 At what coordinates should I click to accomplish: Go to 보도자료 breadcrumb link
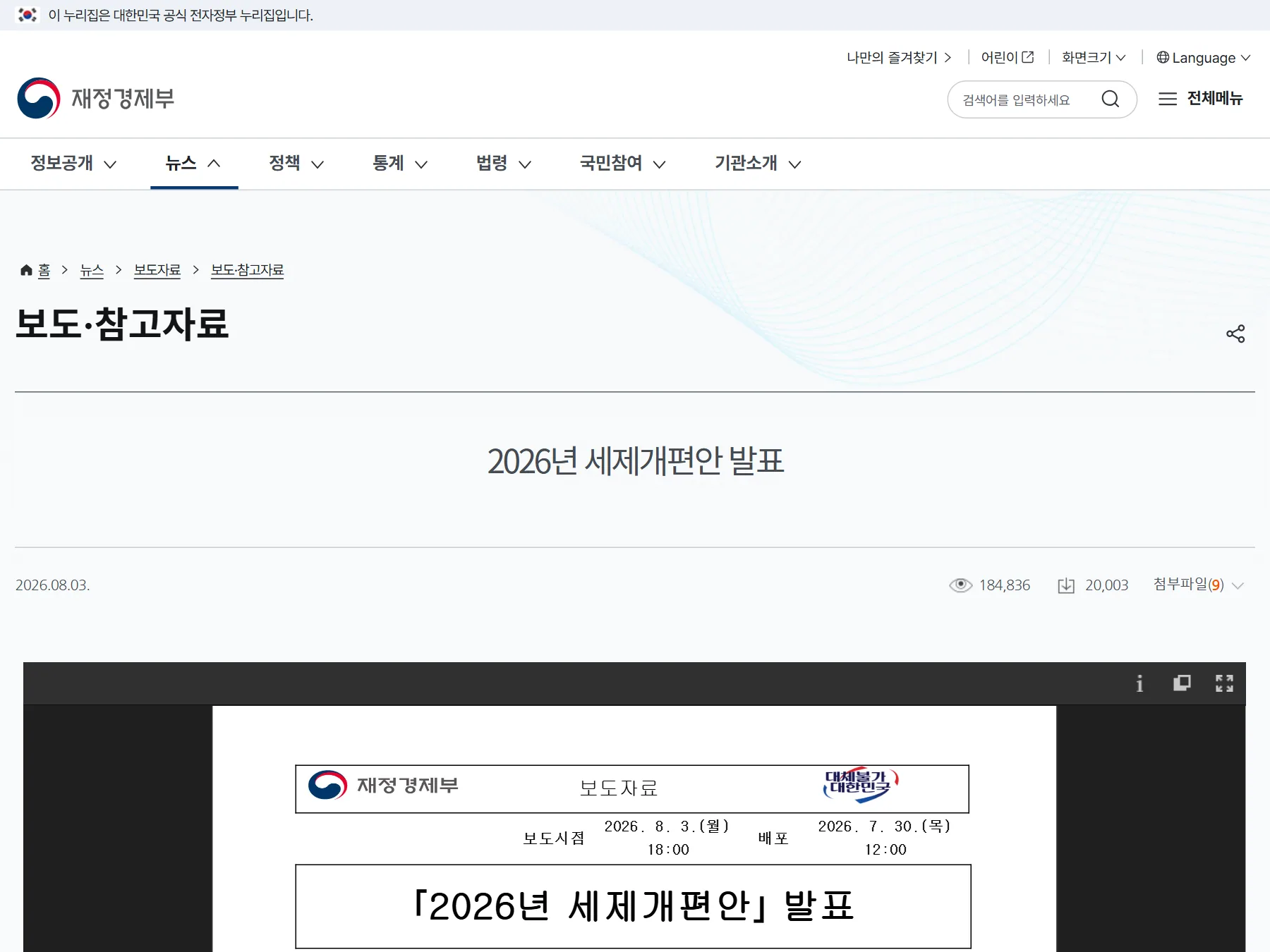157,270
